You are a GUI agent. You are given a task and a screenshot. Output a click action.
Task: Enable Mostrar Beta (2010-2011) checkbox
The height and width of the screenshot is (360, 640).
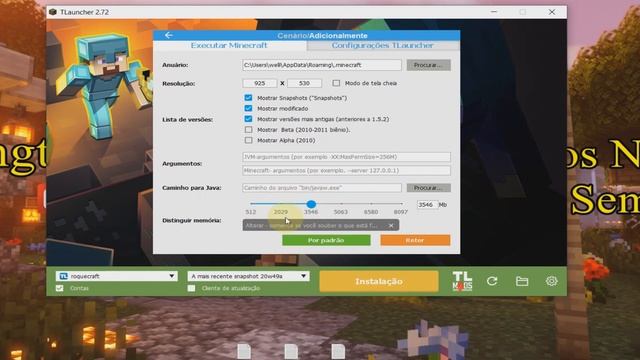248,129
